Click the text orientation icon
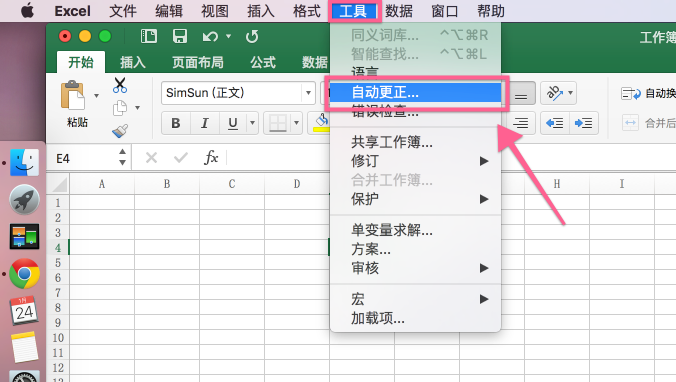Viewport: 676px width, 382px height. coord(554,93)
